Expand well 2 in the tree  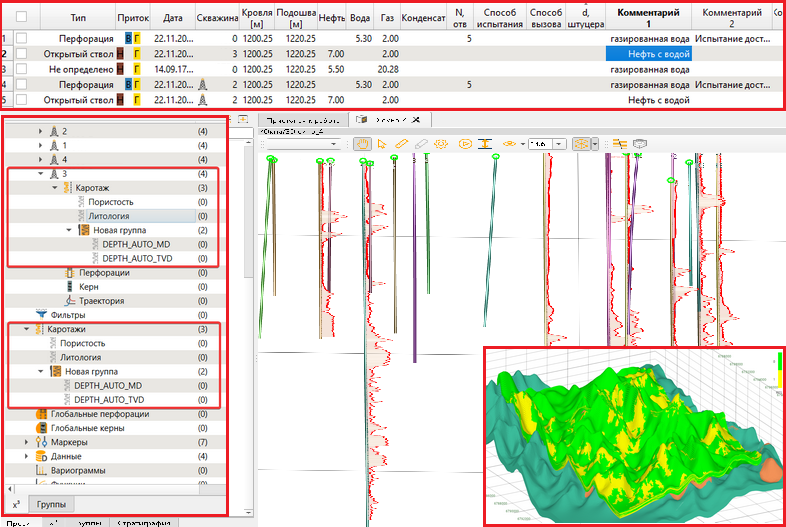tap(41, 131)
